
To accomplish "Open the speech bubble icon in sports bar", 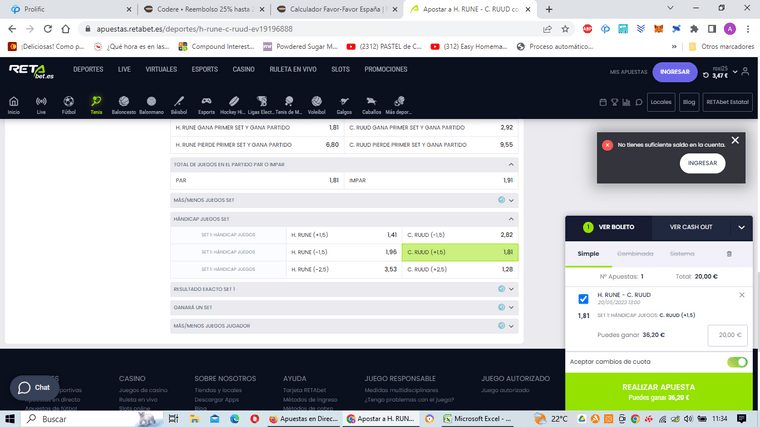I will [x=639, y=102].
